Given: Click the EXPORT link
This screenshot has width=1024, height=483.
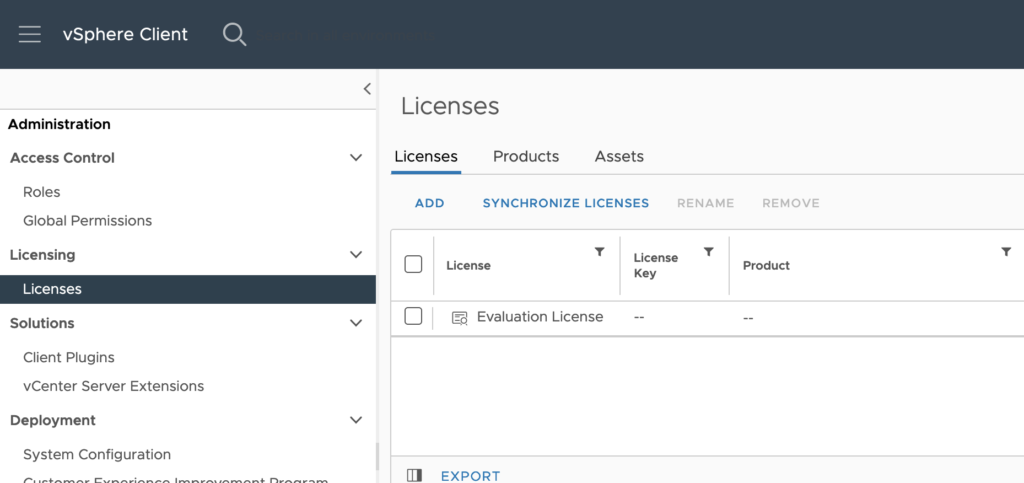Looking at the screenshot, I should 470,476.
